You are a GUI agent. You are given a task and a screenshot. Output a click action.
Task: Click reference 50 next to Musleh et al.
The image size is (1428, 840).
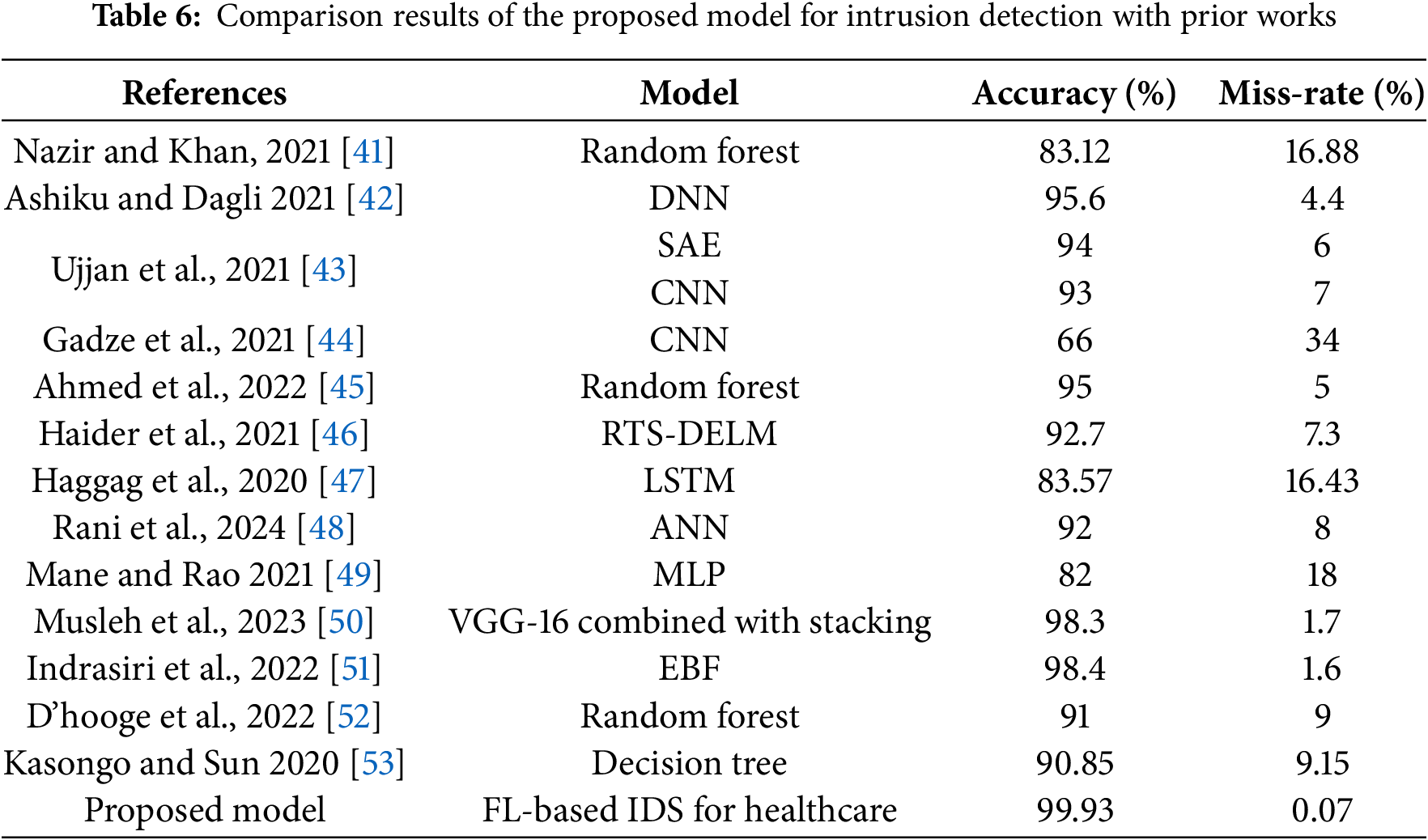346,622
